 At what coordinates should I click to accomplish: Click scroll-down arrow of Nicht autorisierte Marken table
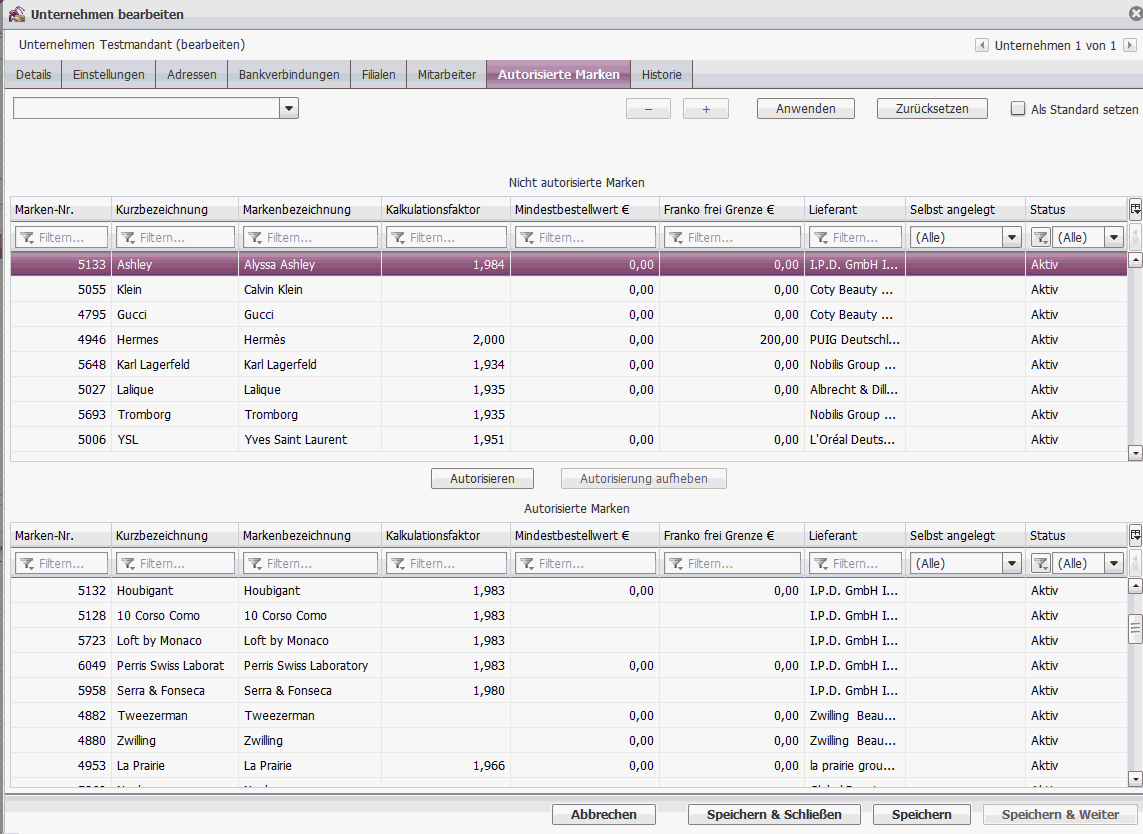[x=1135, y=453]
